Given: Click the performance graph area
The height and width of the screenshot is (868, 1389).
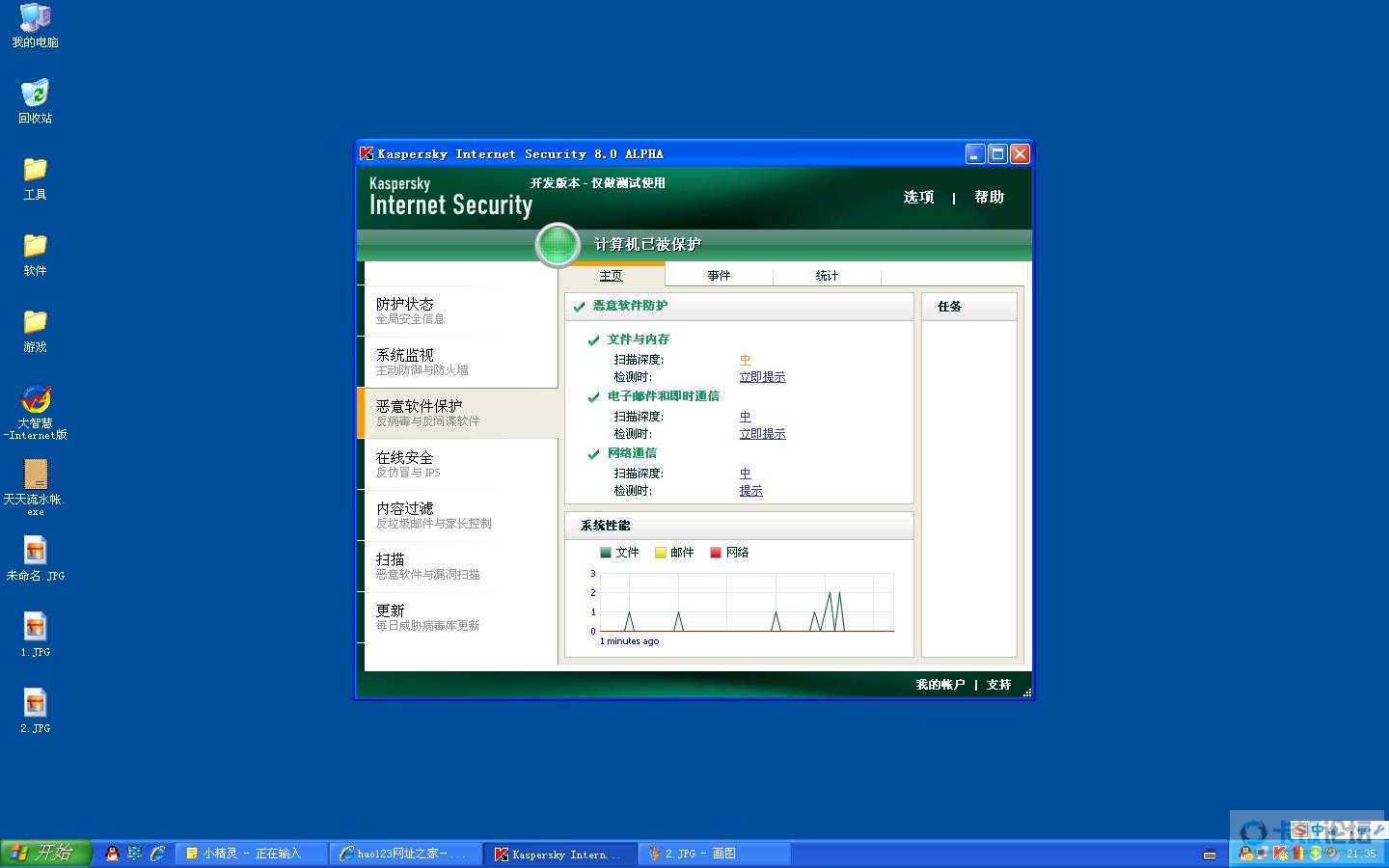Looking at the screenshot, I should click(x=747, y=603).
